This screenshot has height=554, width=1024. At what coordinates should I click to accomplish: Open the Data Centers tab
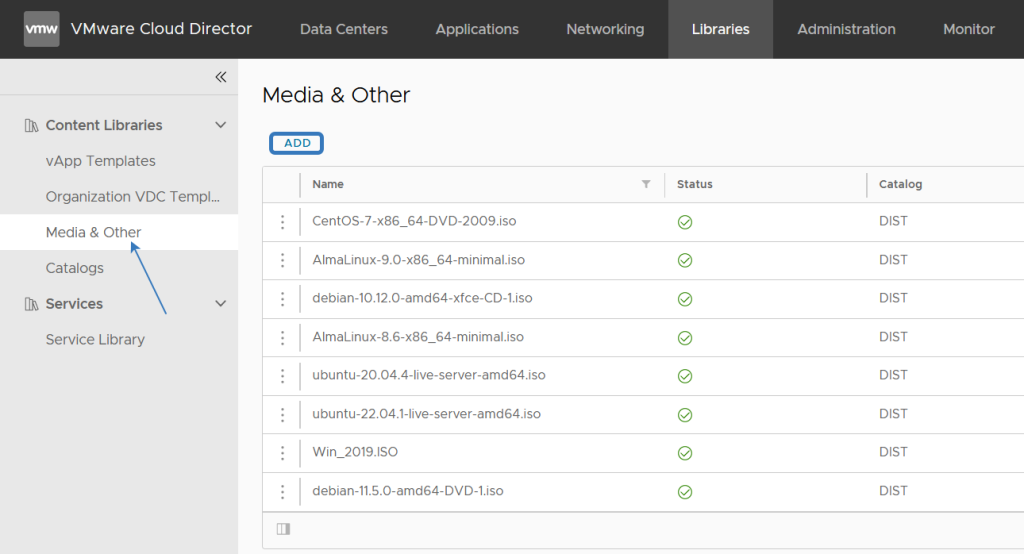[344, 29]
